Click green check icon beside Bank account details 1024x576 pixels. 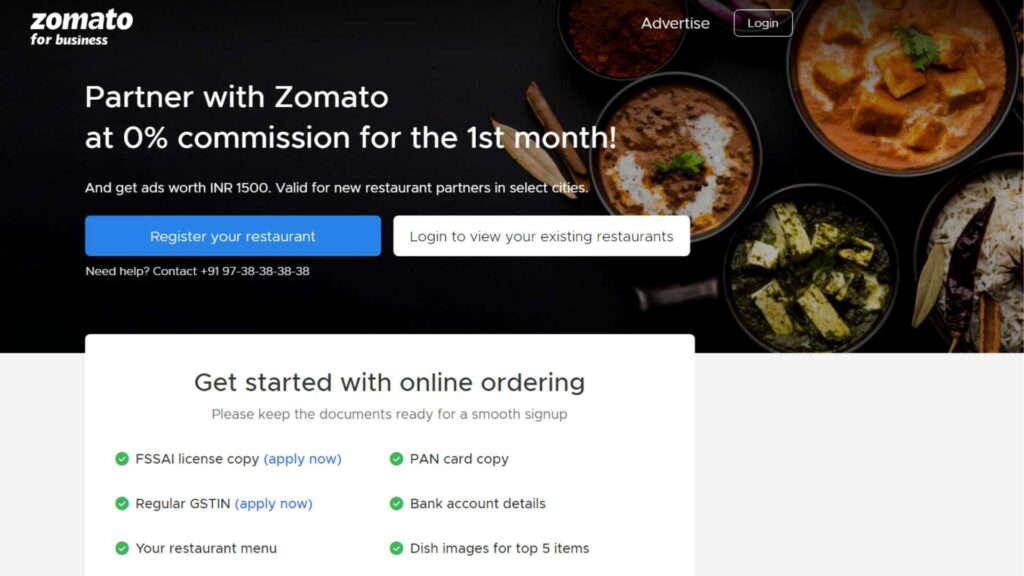[396, 504]
